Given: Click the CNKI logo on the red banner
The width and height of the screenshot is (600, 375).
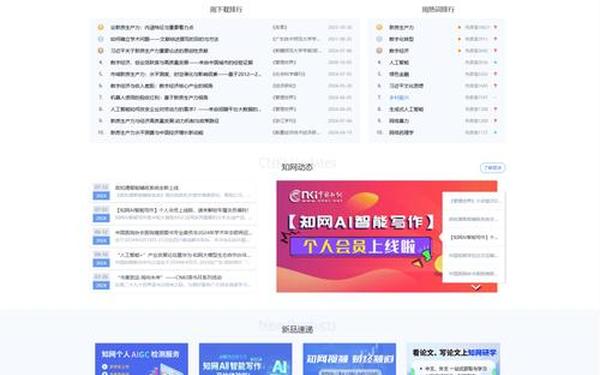Looking at the screenshot, I should click(315, 196).
